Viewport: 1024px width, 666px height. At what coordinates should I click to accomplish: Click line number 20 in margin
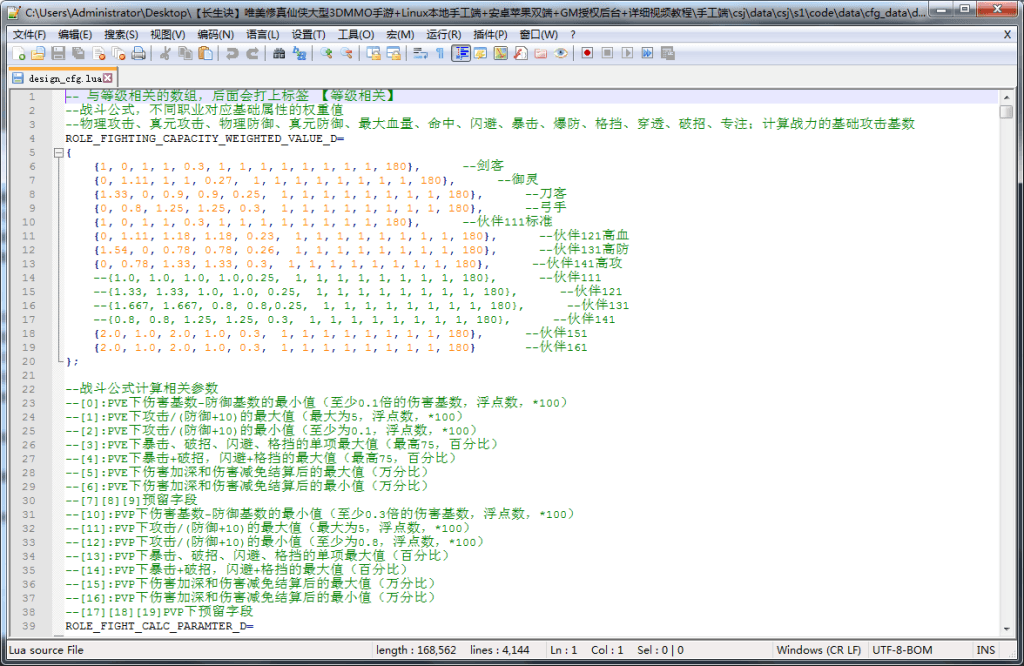pos(30,361)
